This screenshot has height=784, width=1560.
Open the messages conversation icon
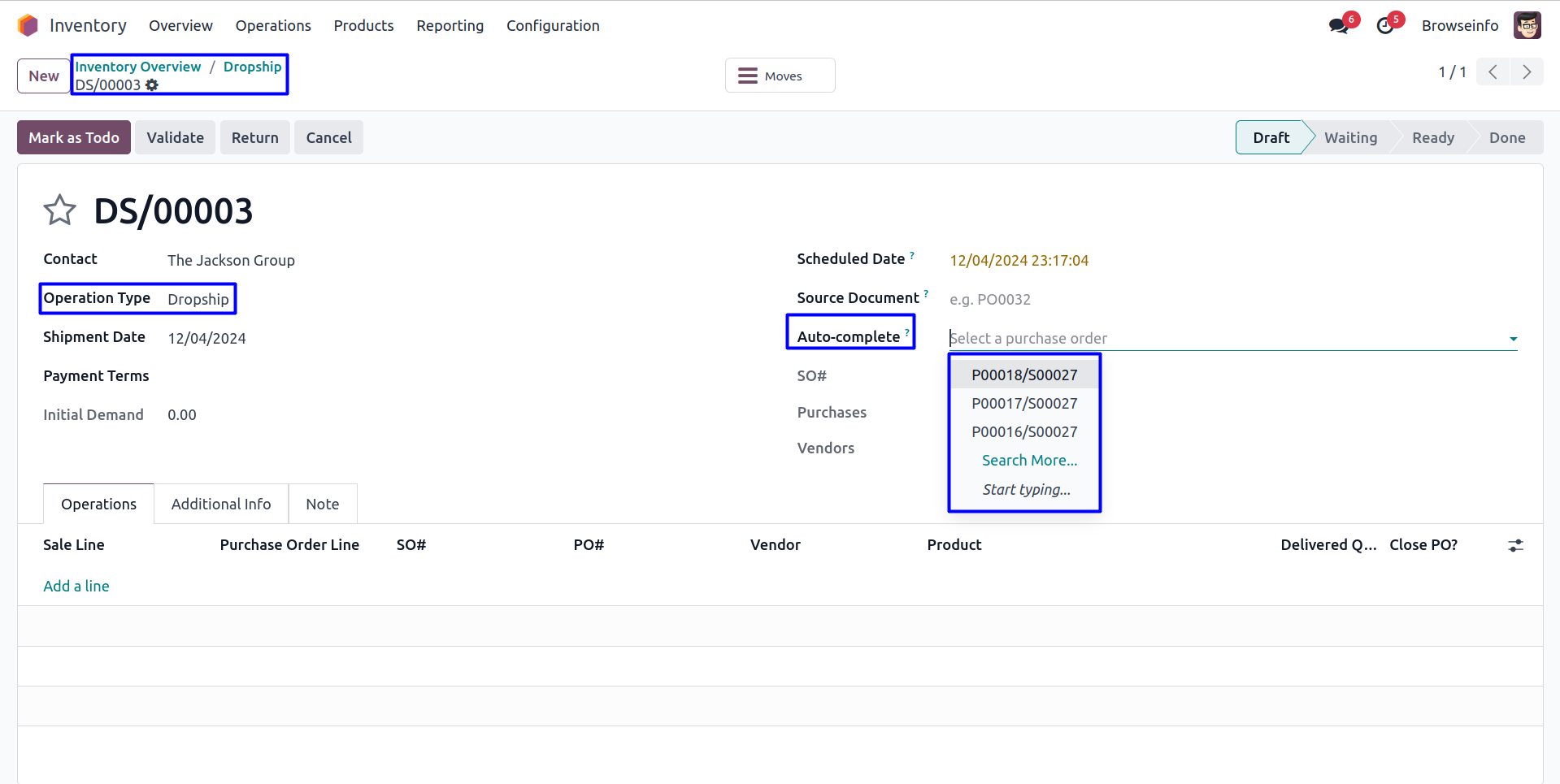tap(1338, 26)
